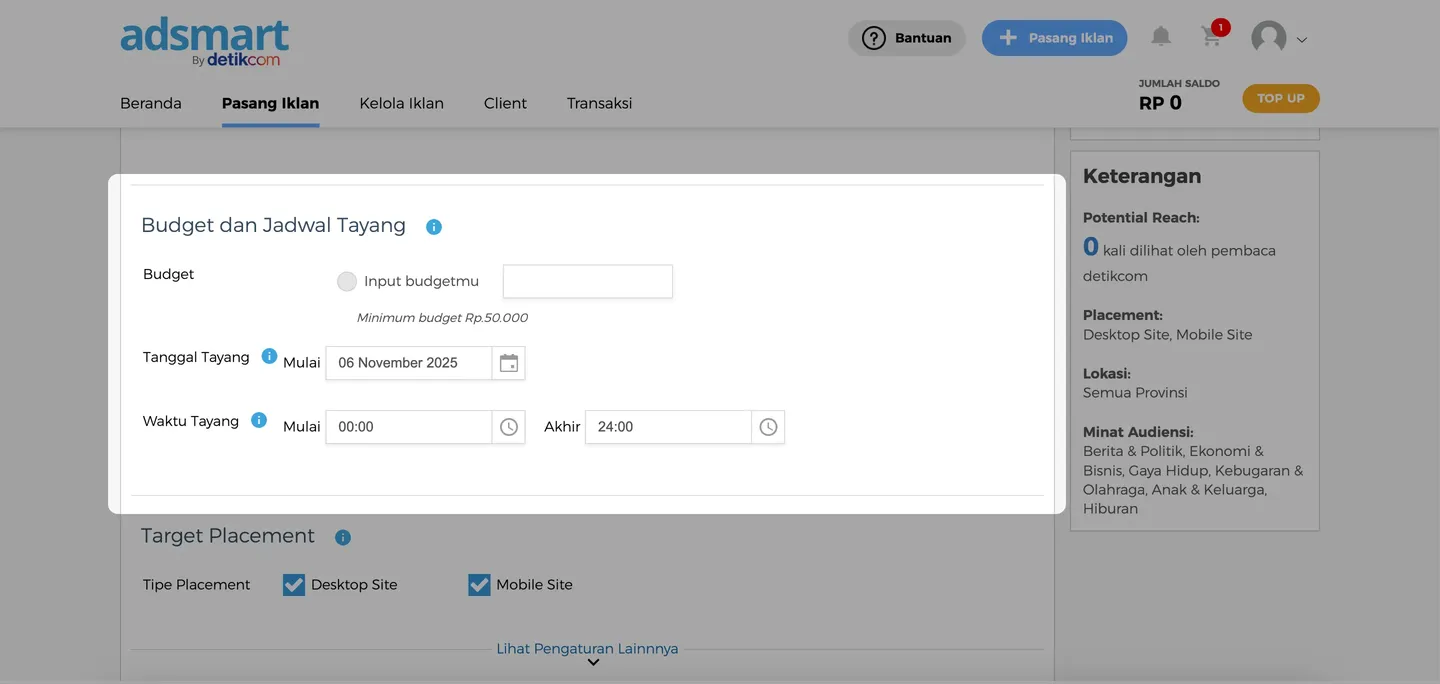
Task: Click the notification bell icon
Action: [x=1160, y=37]
